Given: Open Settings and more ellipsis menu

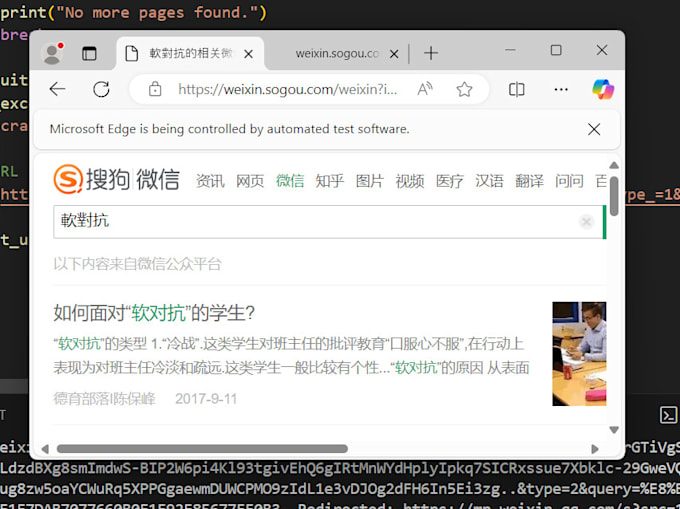Looking at the screenshot, I should click(561, 89).
